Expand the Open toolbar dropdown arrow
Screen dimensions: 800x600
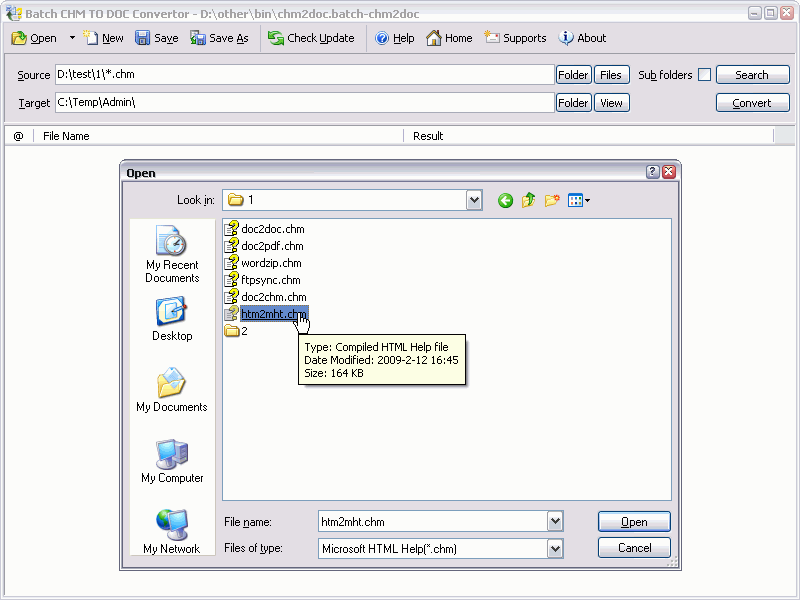(x=72, y=38)
